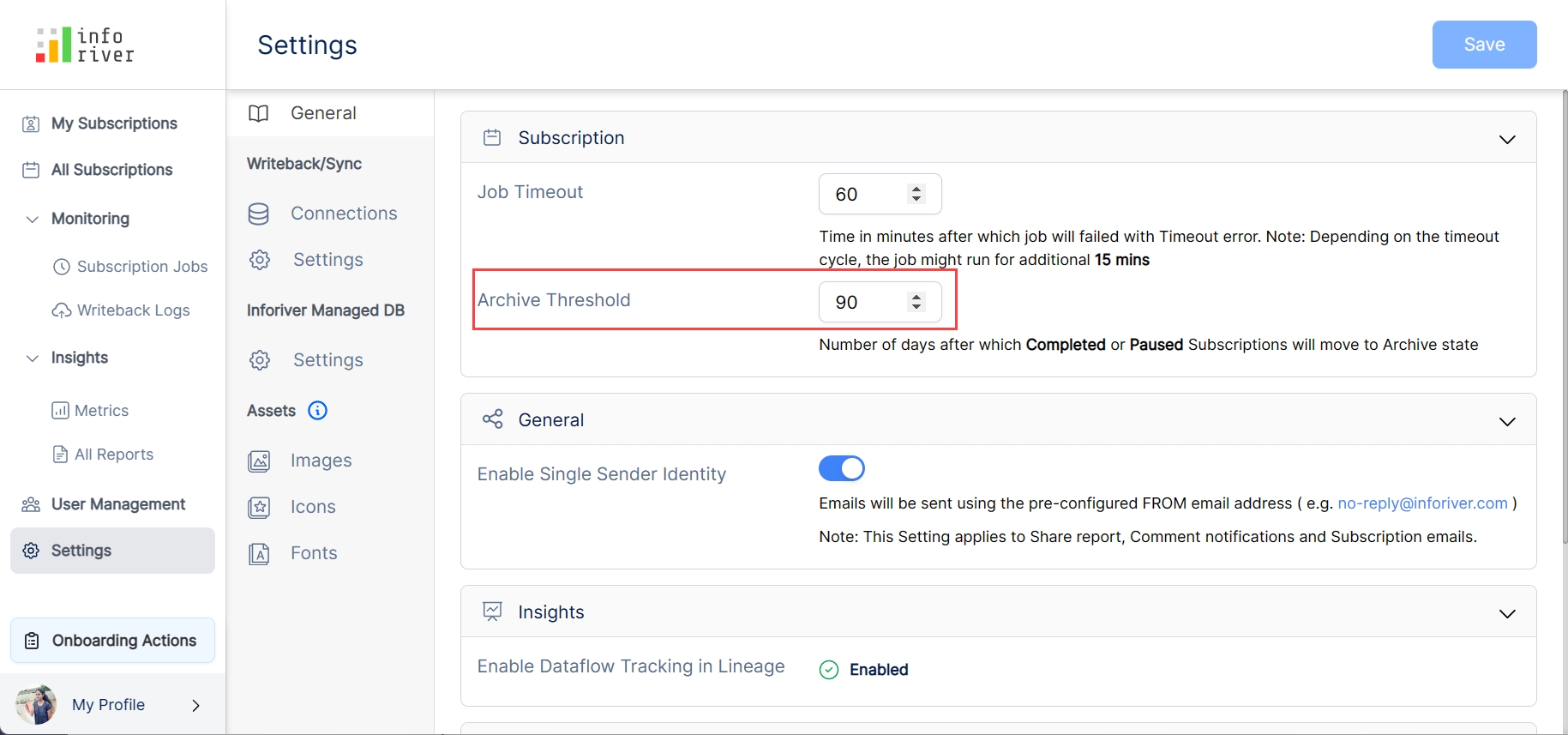Collapse the General settings section

click(x=1506, y=421)
